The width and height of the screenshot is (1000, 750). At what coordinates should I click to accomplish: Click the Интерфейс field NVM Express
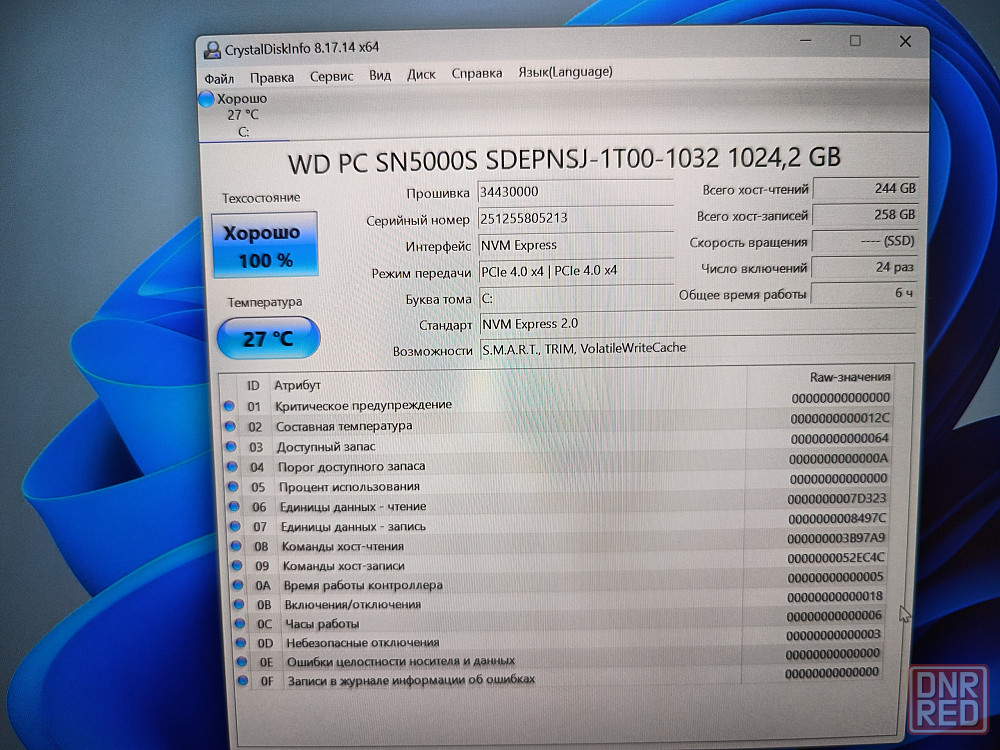click(x=575, y=245)
